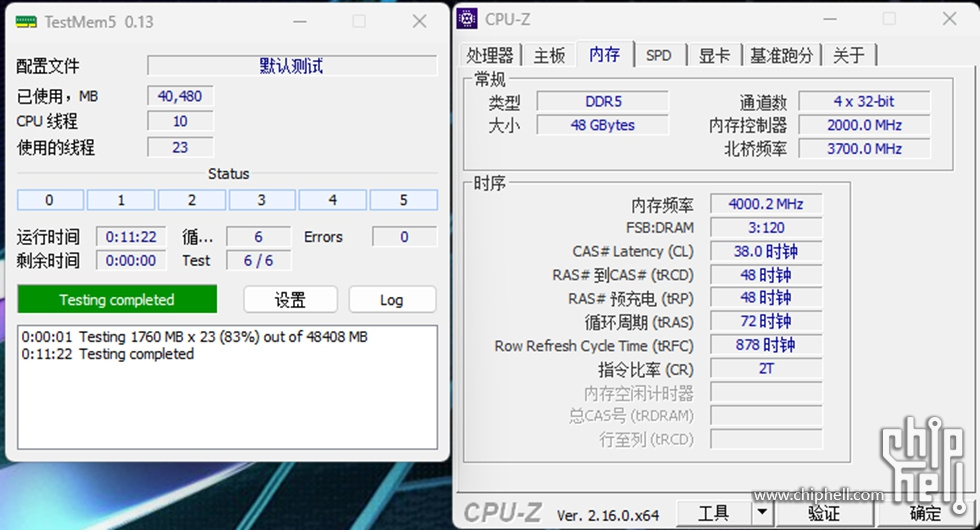Image resolution: width=980 pixels, height=530 pixels.
Task: Click the FSB:DRAM 3:120 value
Action: coord(766,228)
